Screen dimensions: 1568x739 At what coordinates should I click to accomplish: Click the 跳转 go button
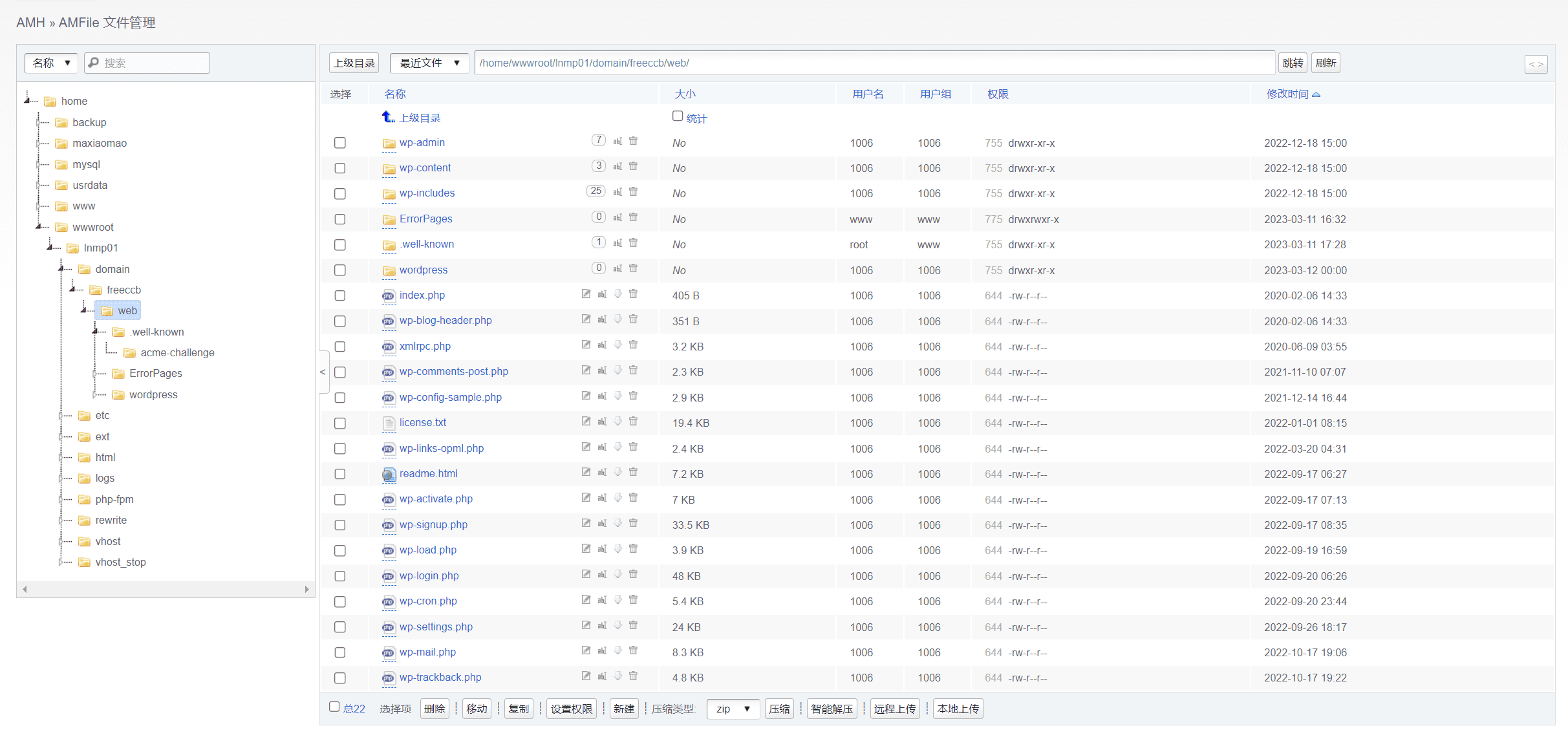pyautogui.click(x=1293, y=63)
